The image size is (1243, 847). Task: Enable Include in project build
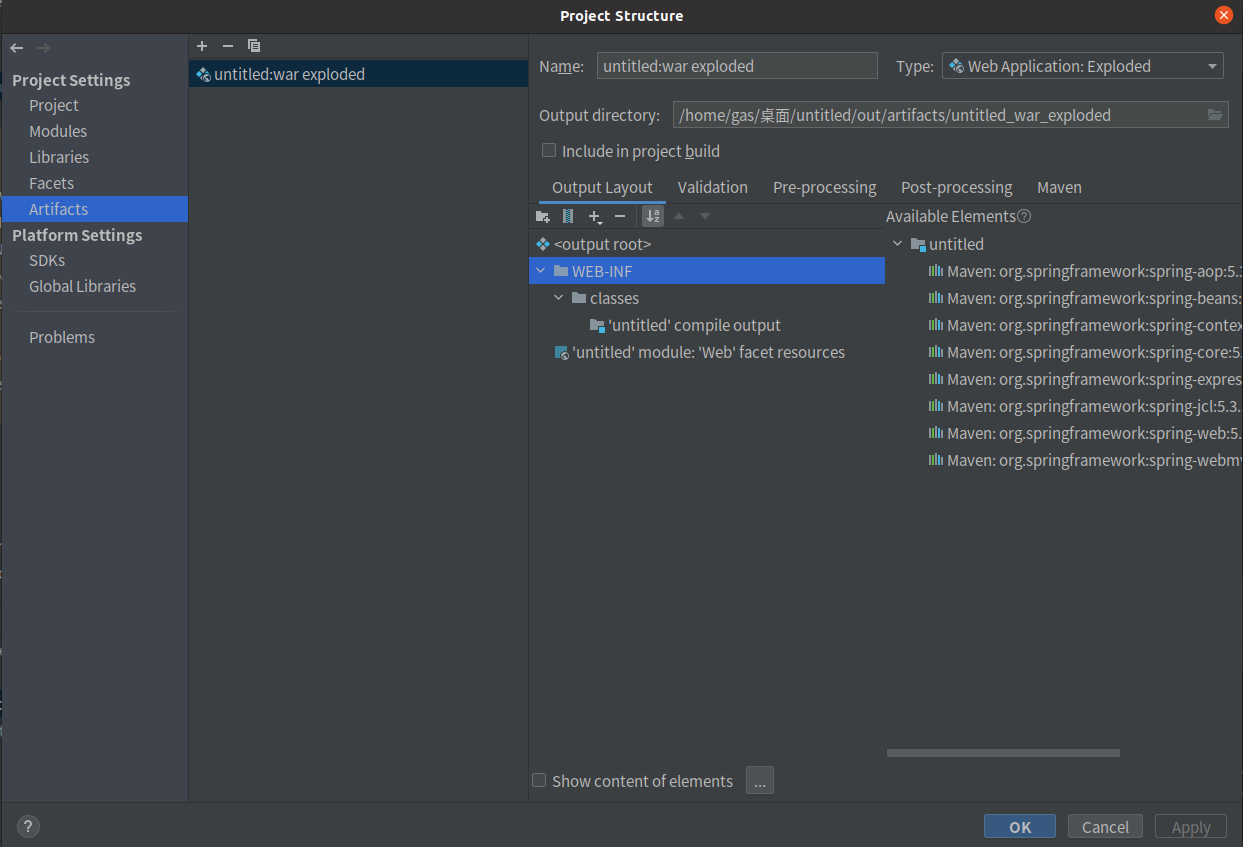[x=549, y=151]
